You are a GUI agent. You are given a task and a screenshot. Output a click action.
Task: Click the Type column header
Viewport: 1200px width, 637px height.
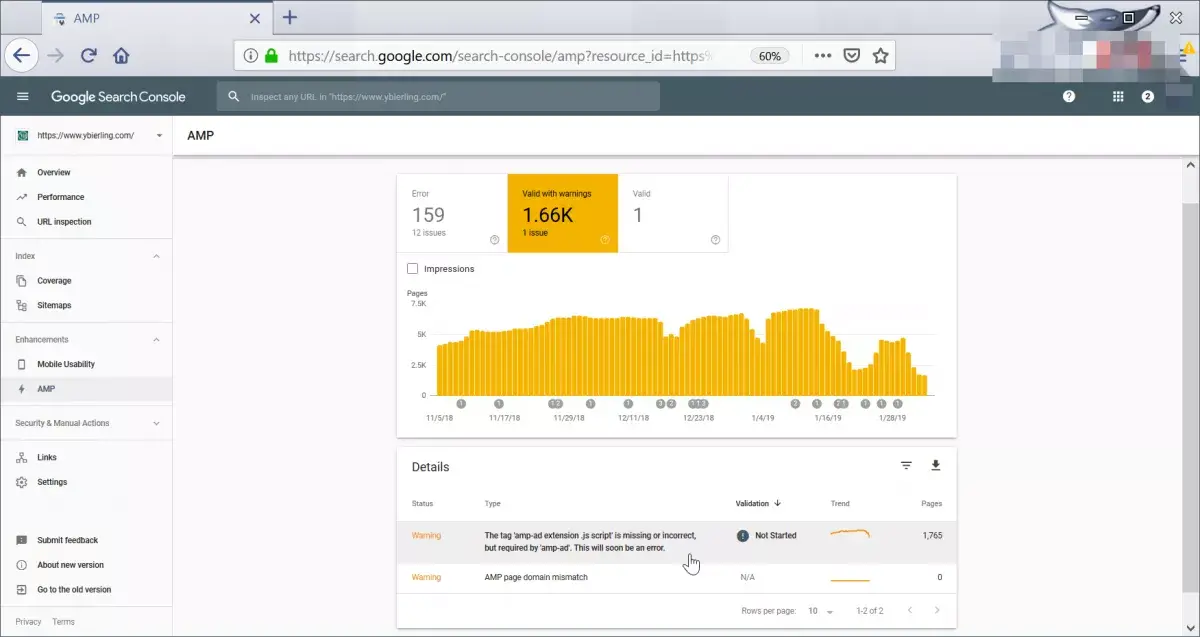click(x=492, y=503)
